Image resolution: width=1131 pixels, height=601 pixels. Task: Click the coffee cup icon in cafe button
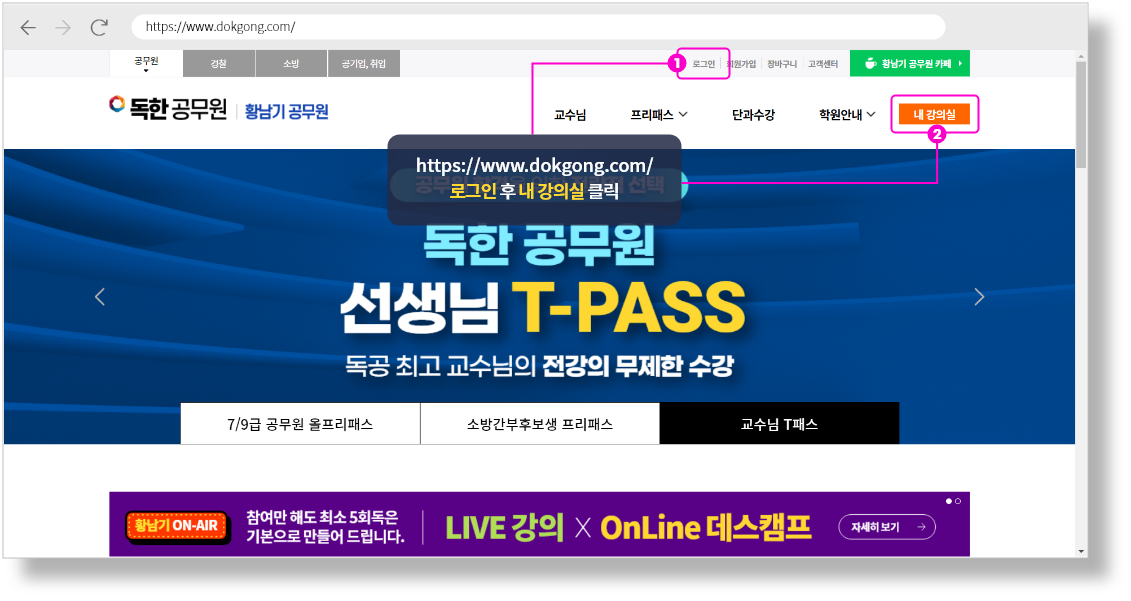[871, 63]
